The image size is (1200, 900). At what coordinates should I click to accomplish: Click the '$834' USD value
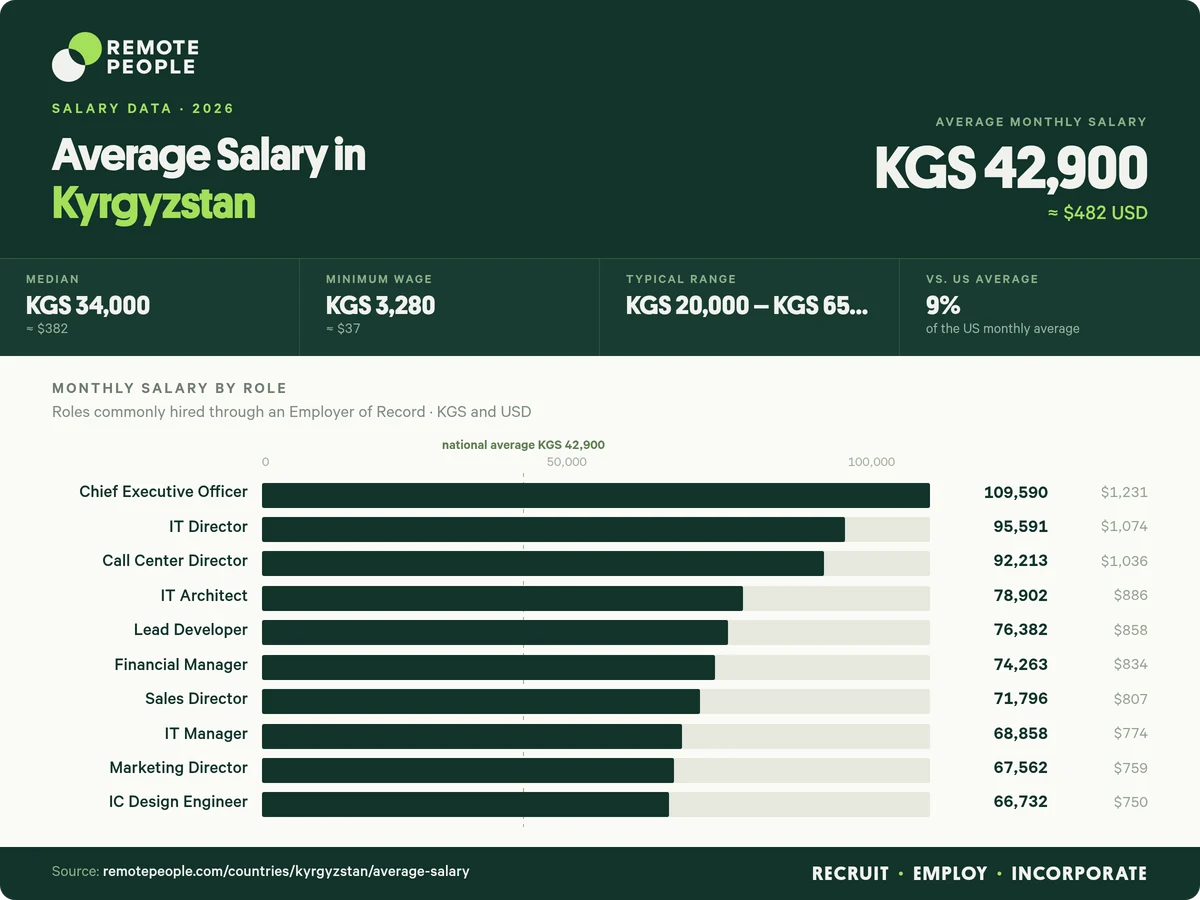click(1130, 664)
